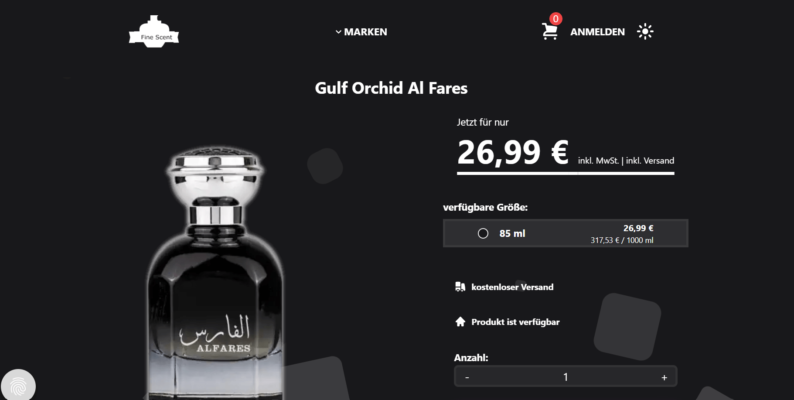This screenshot has width=794, height=400.
Task: Toggle light mode with sun icon
Action: click(645, 31)
